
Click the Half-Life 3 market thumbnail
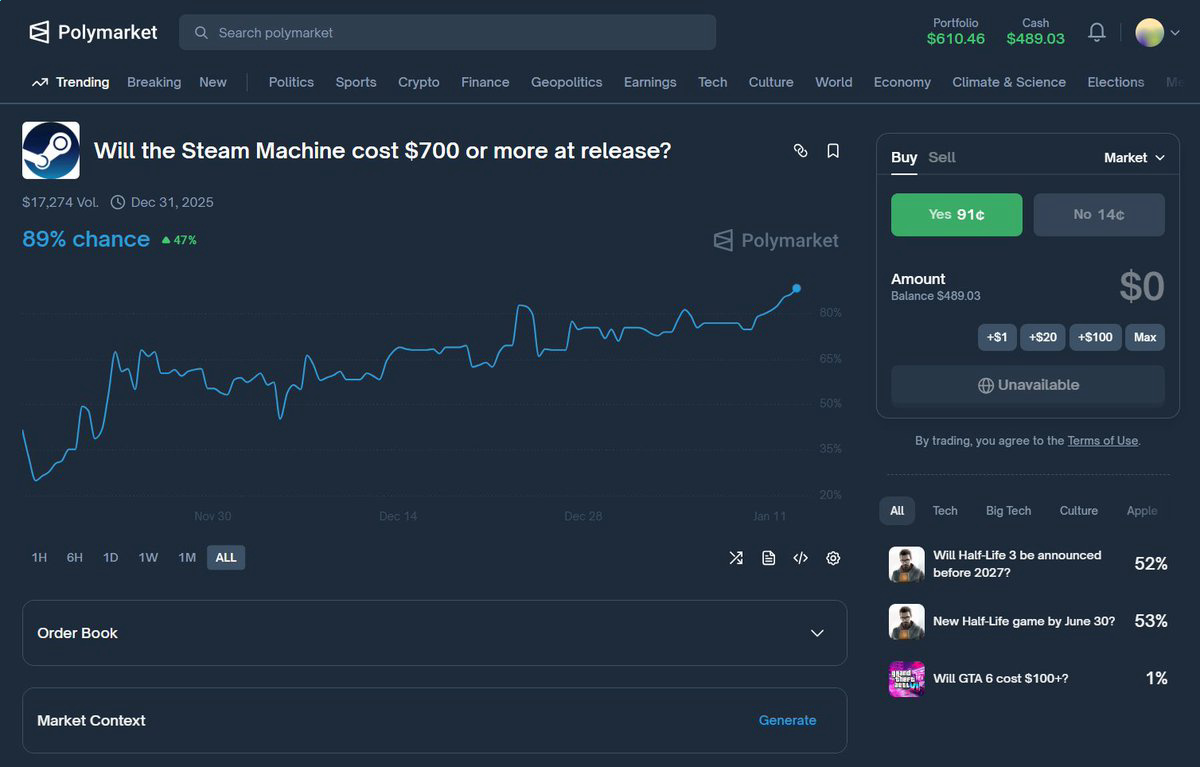coord(907,564)
